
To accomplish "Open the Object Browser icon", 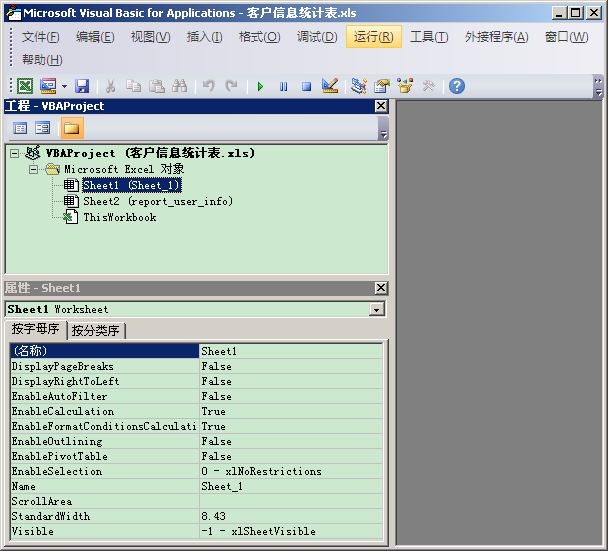I will pyautogui.click(x=405, y=86).
